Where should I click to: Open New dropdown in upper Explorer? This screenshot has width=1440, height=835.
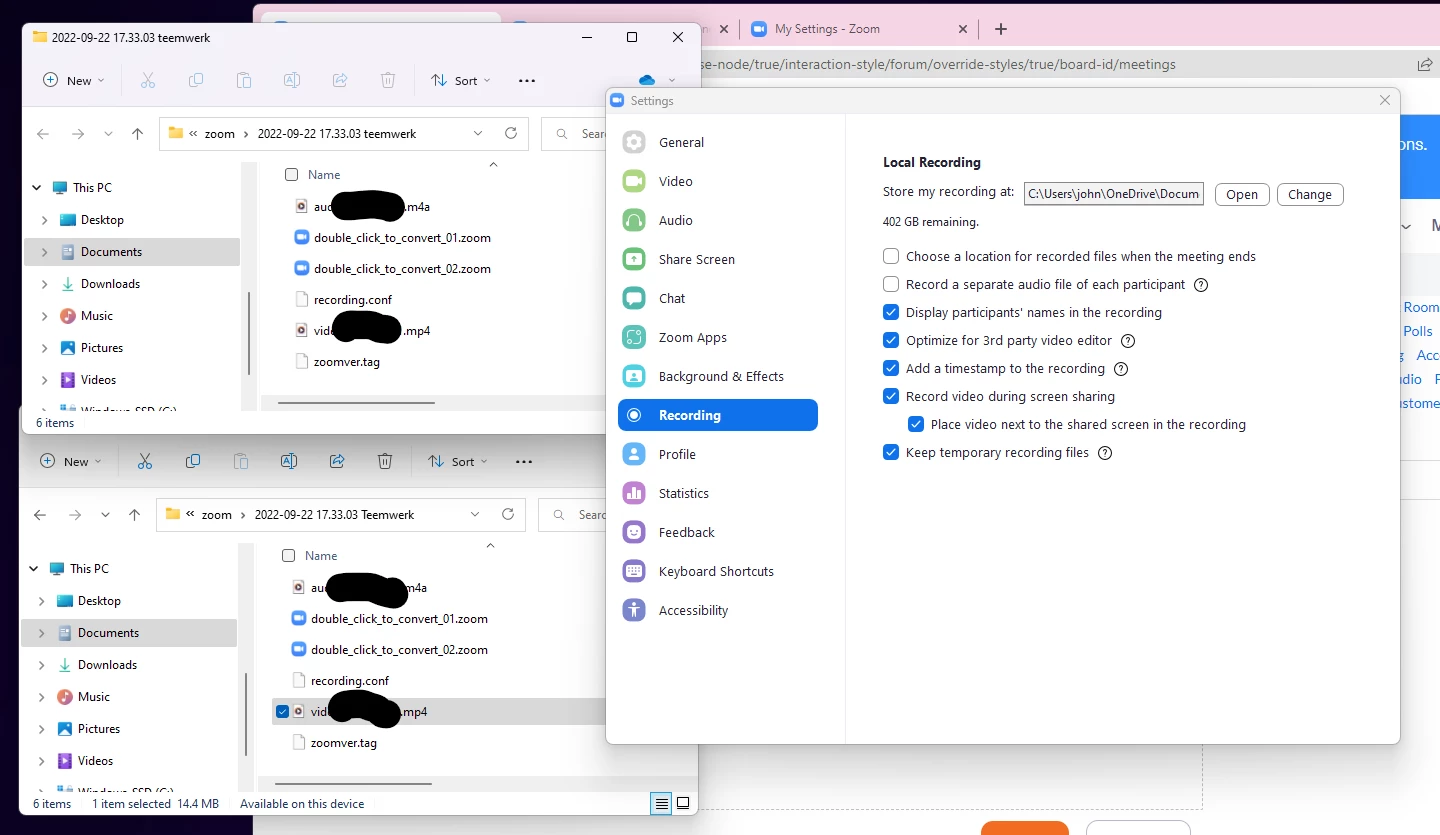click(x=74, y=80)
